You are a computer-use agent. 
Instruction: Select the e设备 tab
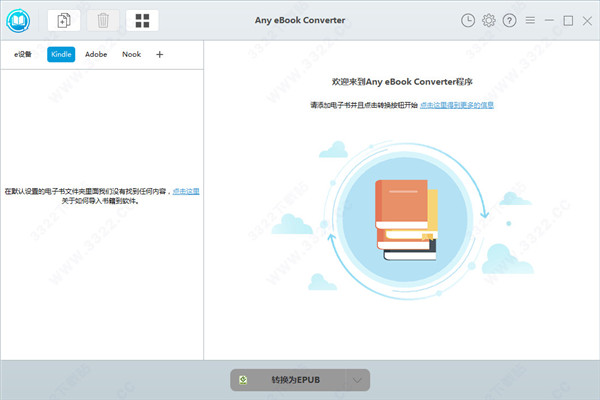[x=23, y=54]
